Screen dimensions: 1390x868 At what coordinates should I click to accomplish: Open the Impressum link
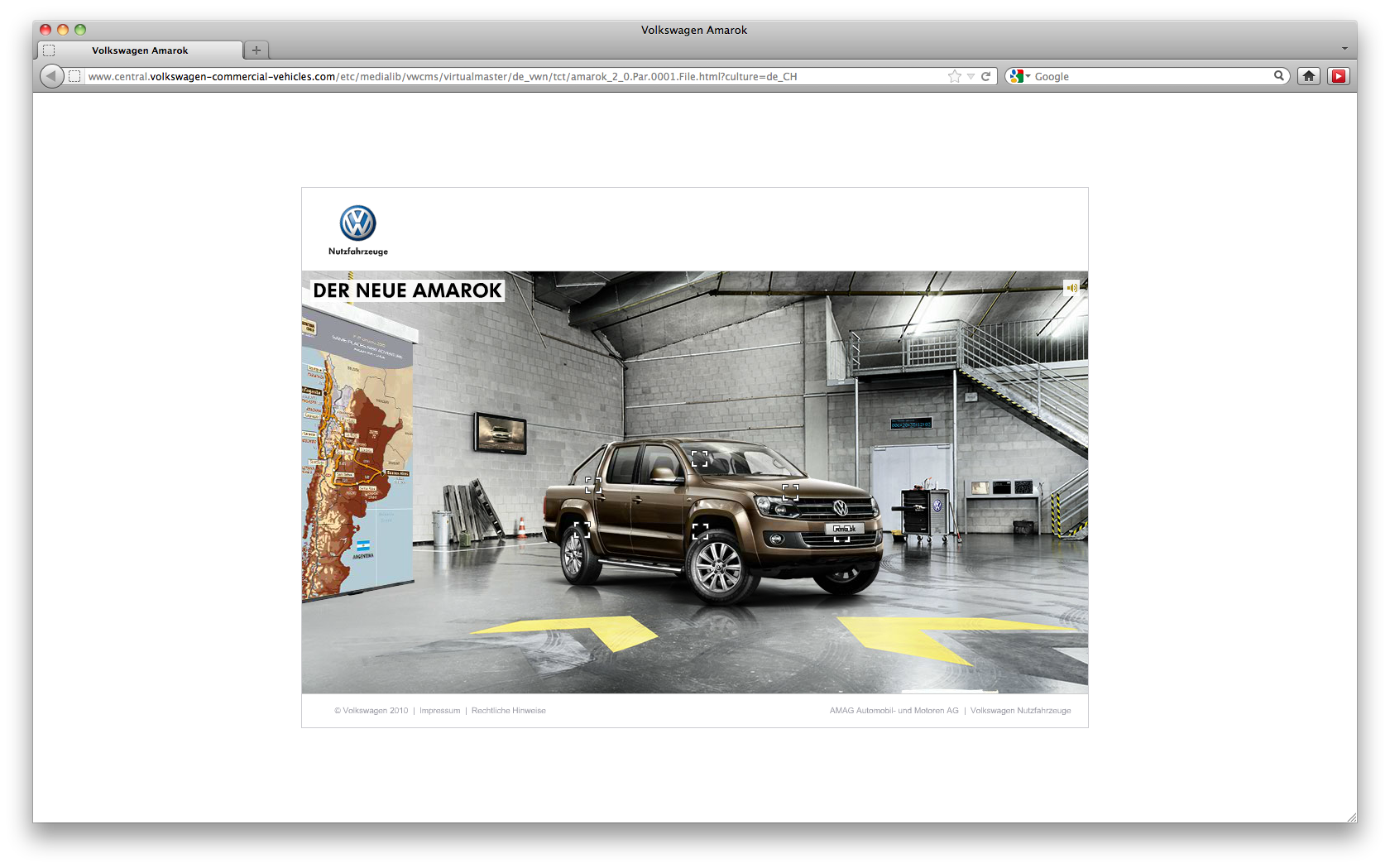(x=440, y=711)
